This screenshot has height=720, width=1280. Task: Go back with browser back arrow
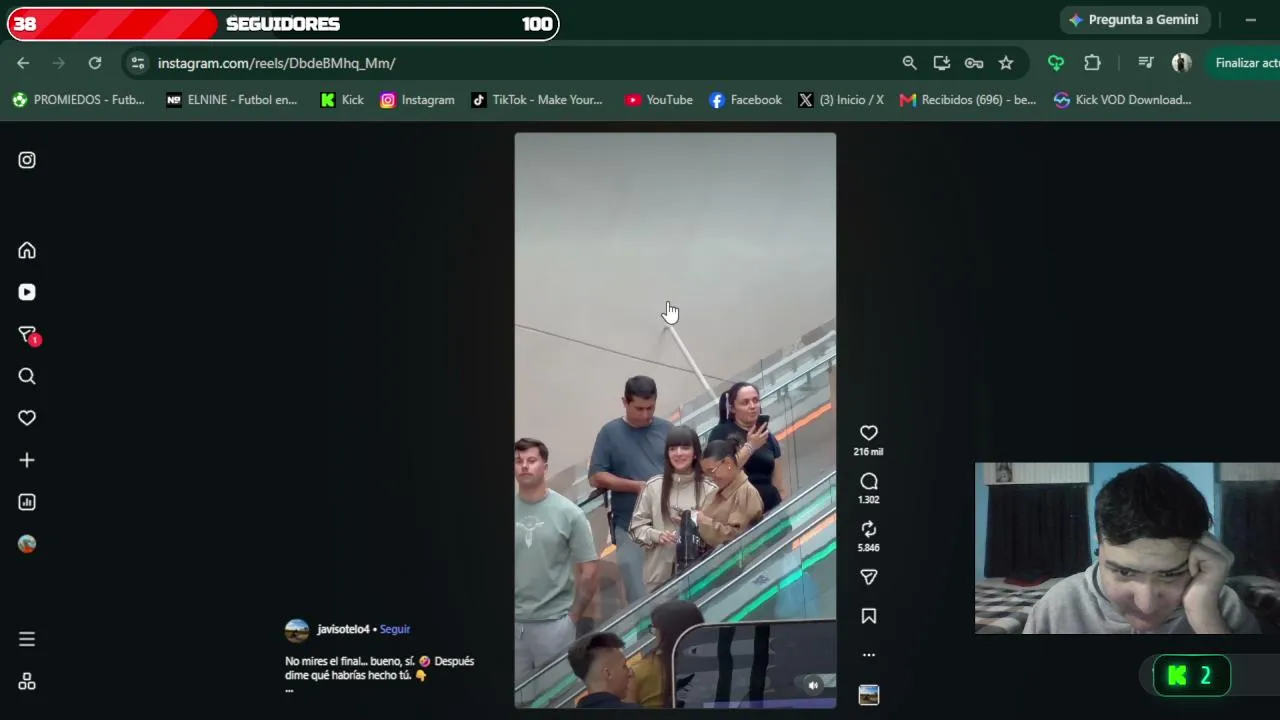tap(23, 63)
